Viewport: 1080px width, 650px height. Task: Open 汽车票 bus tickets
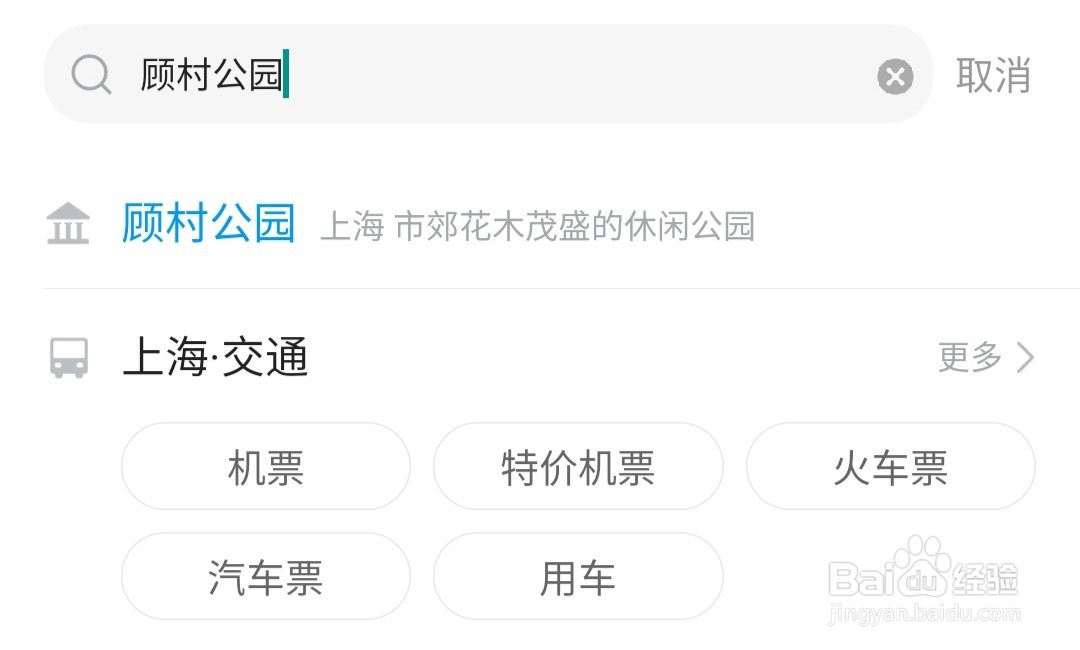click(x=265, y=576)
